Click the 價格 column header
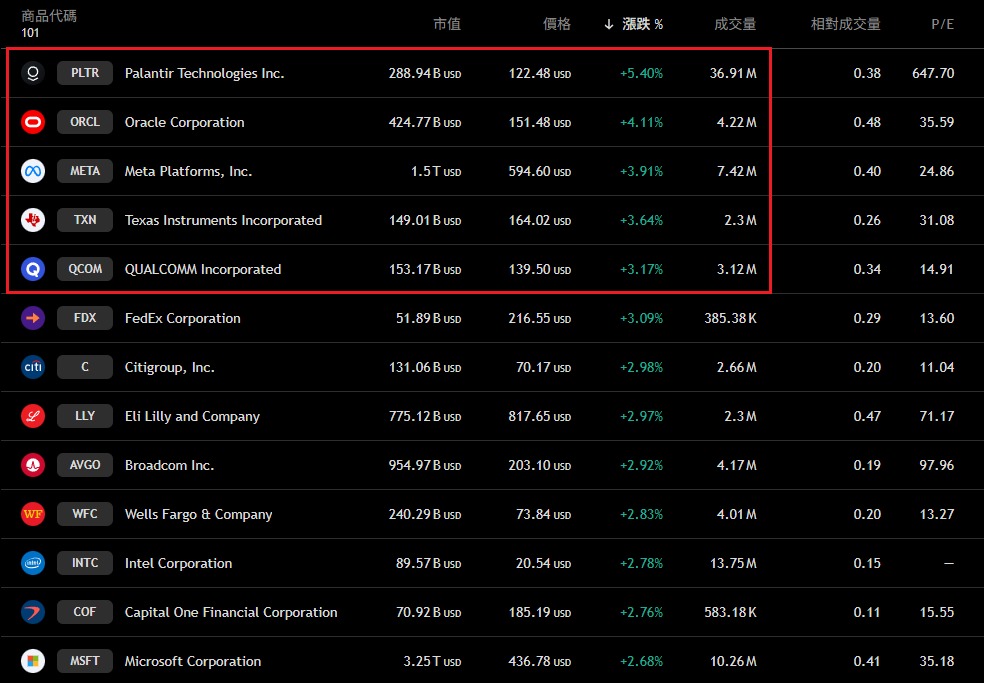The height and width of the screenshot is (683, 984). (557, 24)
